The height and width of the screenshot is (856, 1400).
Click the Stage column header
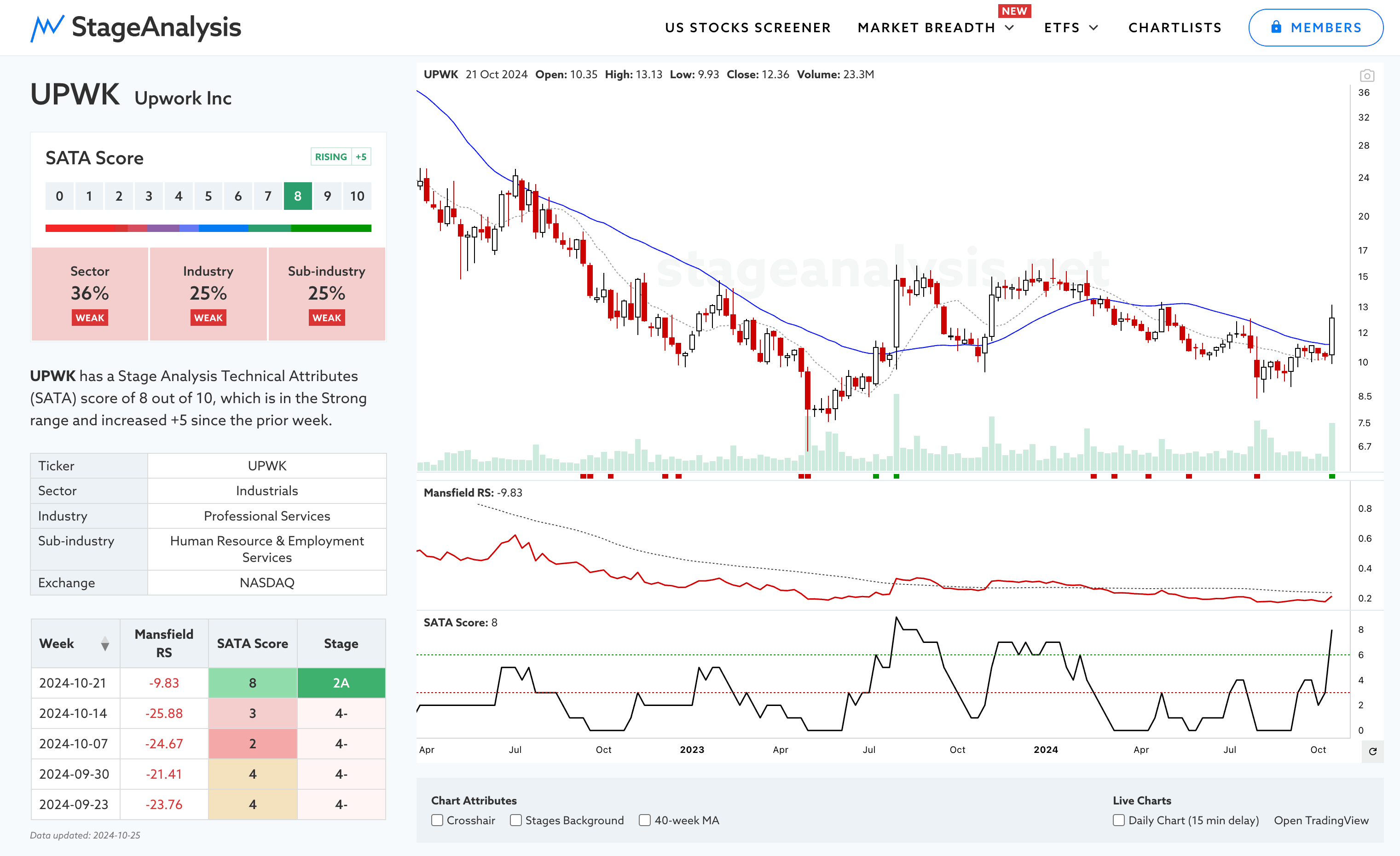tap(341, 643)
